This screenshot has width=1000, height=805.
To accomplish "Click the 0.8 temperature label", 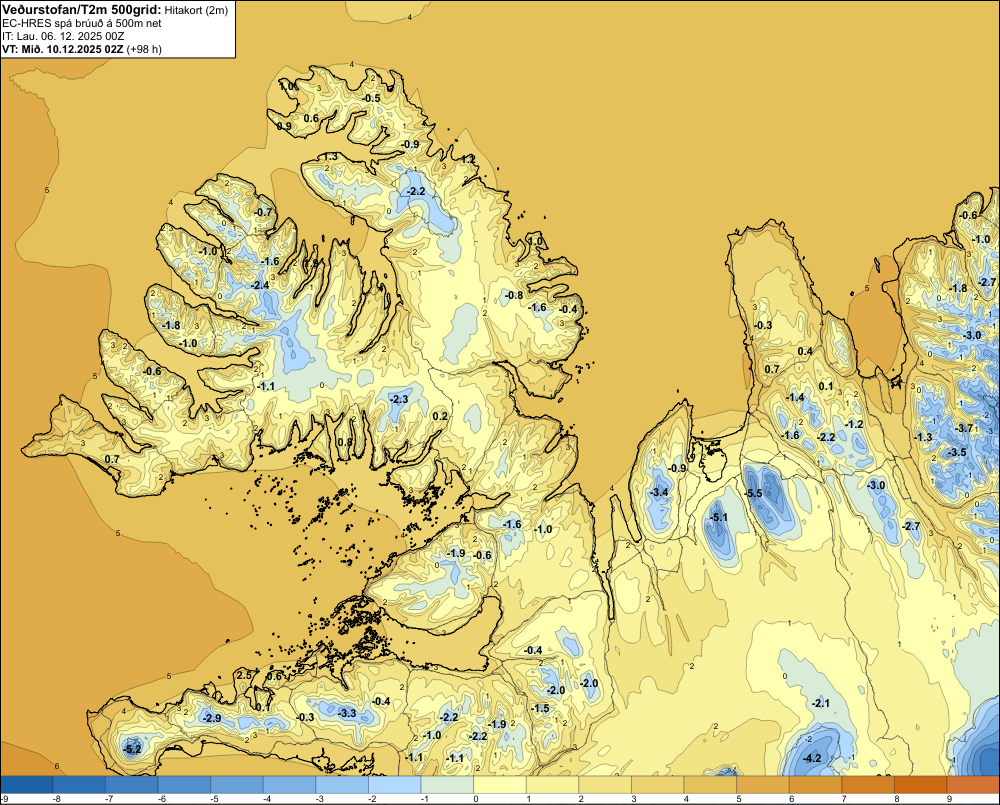I will point(344,441).
